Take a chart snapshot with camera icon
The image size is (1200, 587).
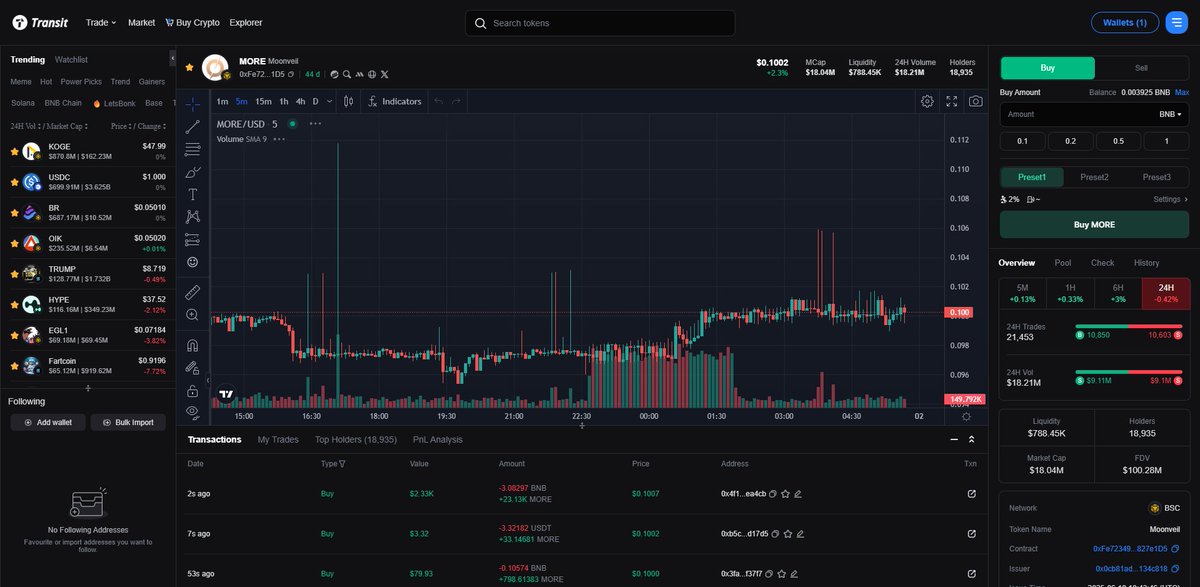(975, 101)
